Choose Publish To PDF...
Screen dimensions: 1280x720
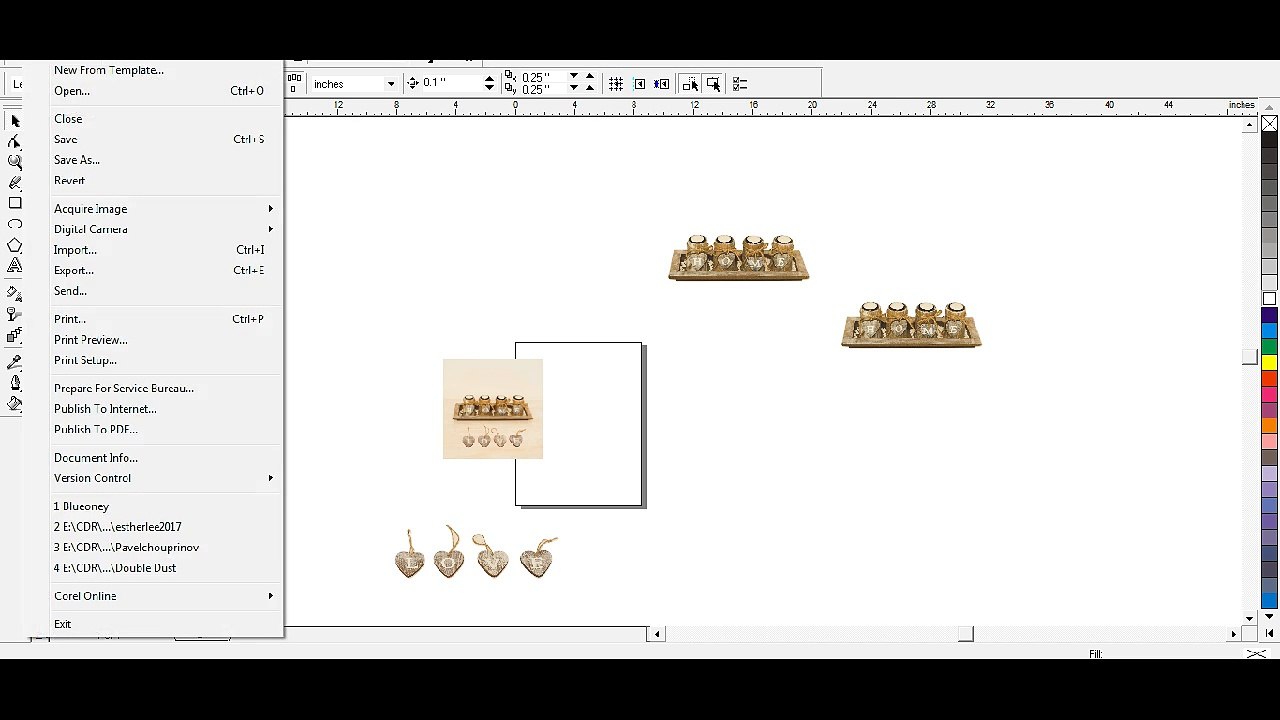163,429
